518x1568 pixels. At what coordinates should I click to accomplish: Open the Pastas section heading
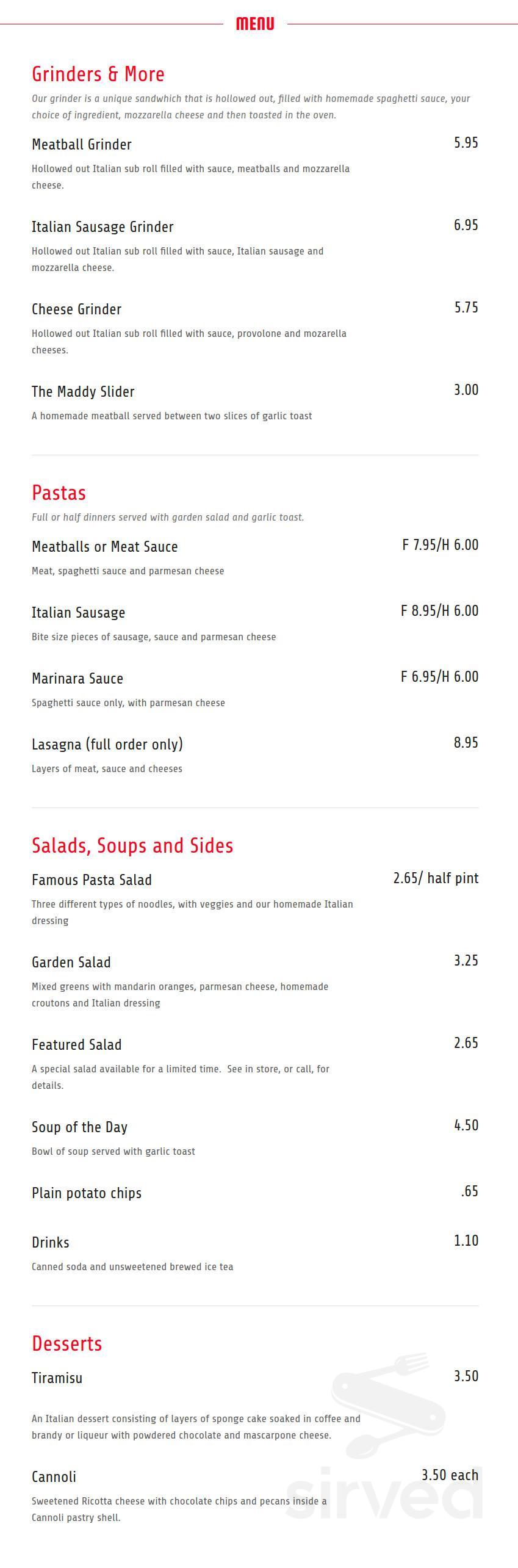coord(59,493)
